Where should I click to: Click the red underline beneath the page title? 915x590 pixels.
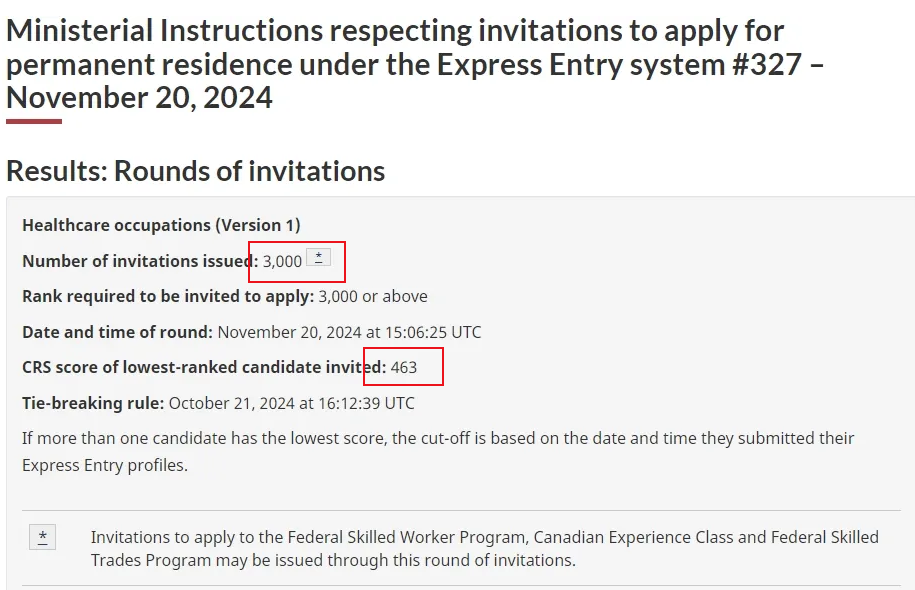tap(34, 122)
